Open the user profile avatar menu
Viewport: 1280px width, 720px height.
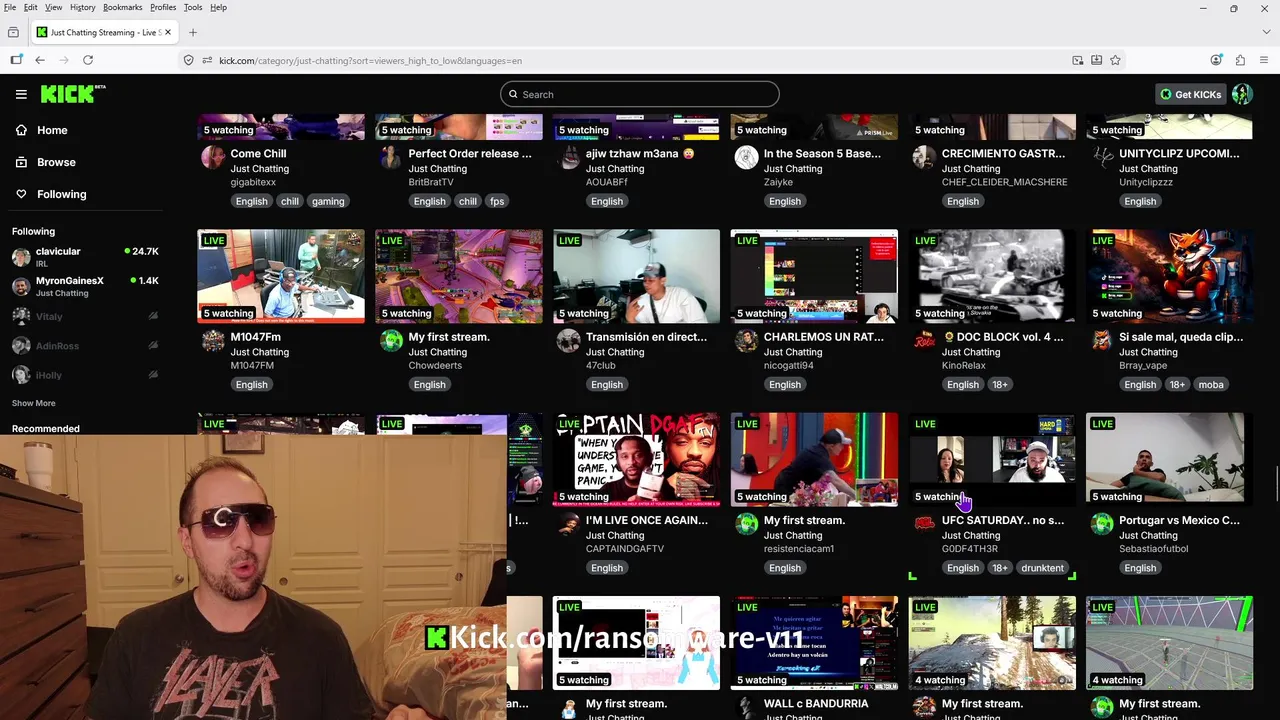click(x=1242, y=94)
